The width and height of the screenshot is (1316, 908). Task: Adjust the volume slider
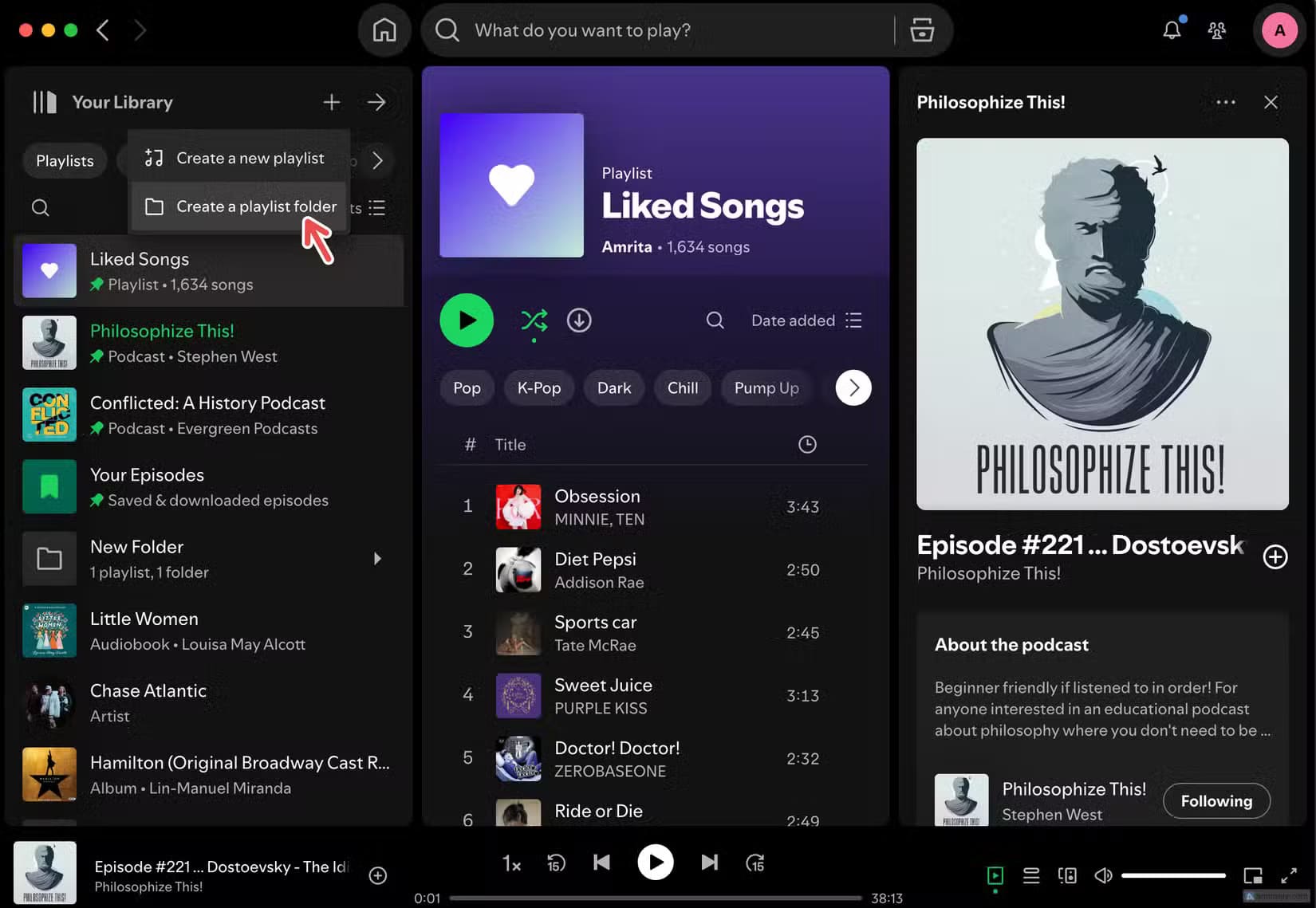(1173, 875)
